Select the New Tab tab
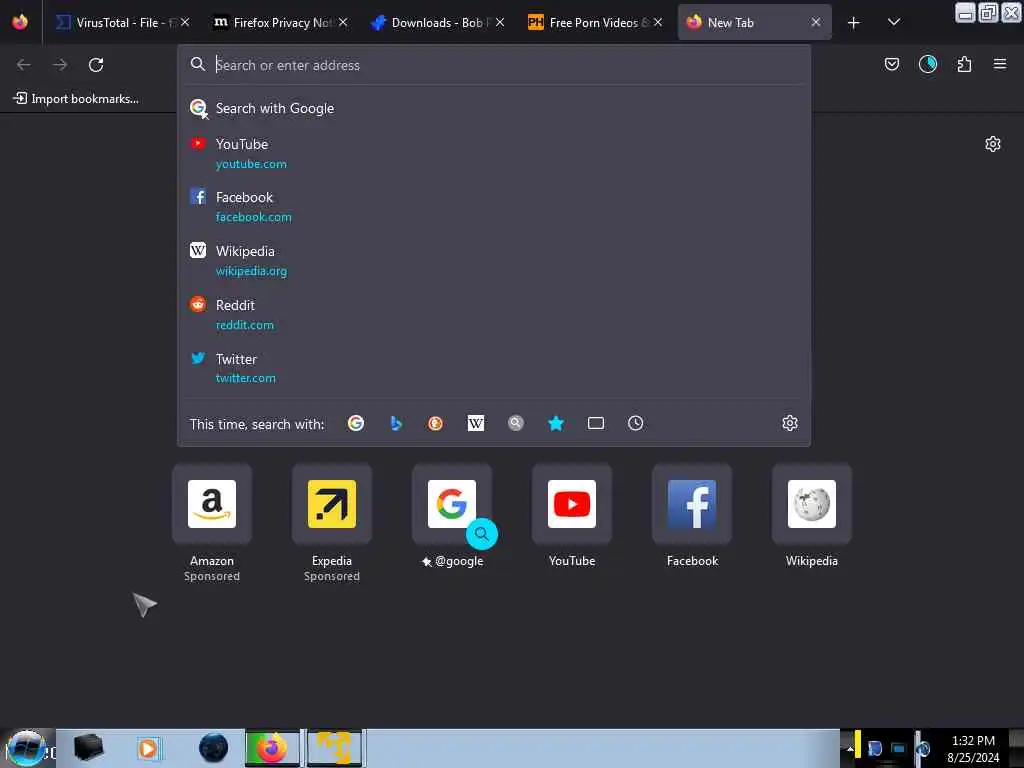 pyautogui.click(x=754, y=22)
